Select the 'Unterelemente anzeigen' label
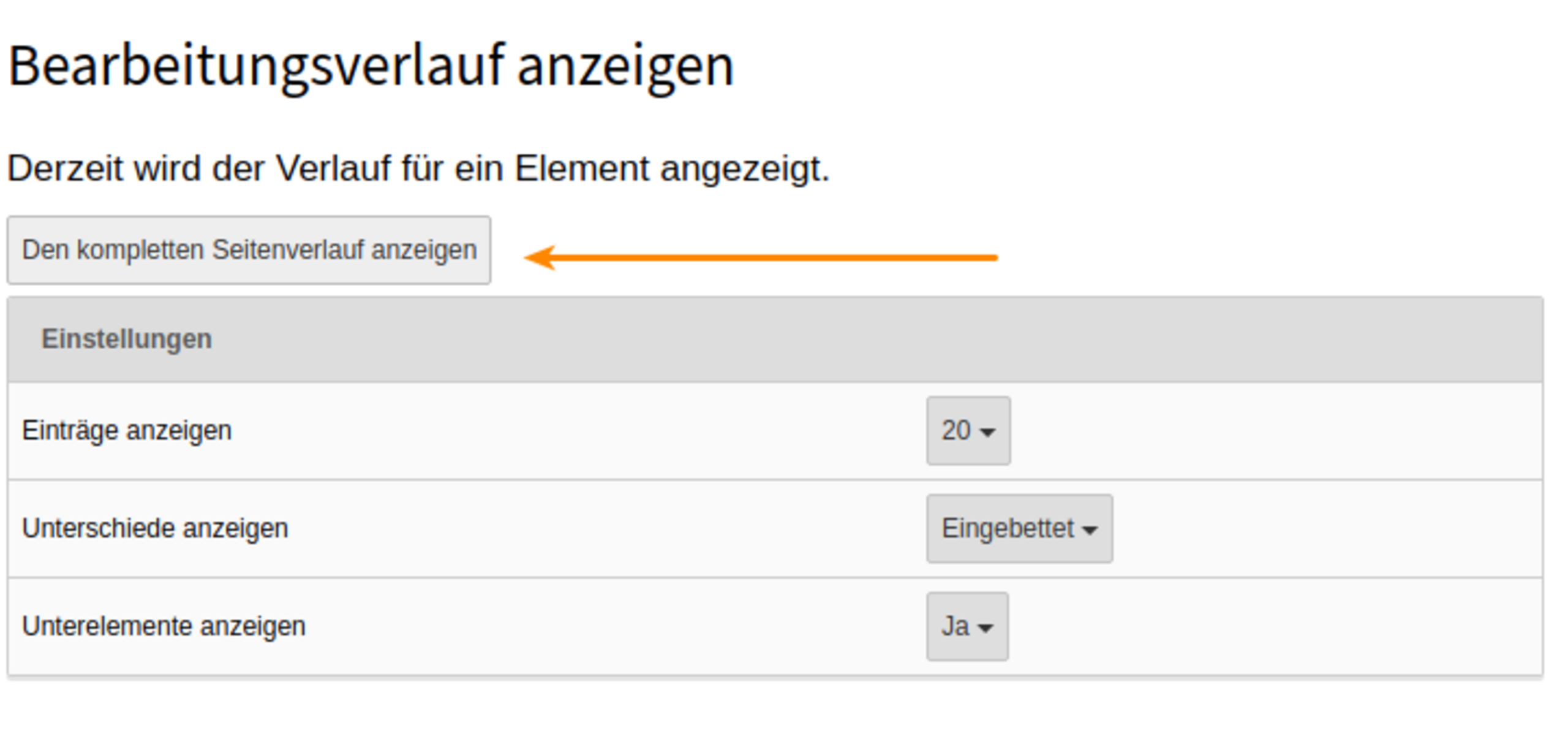This screenshot has height=731, width=1568. [x=164, y=627]
